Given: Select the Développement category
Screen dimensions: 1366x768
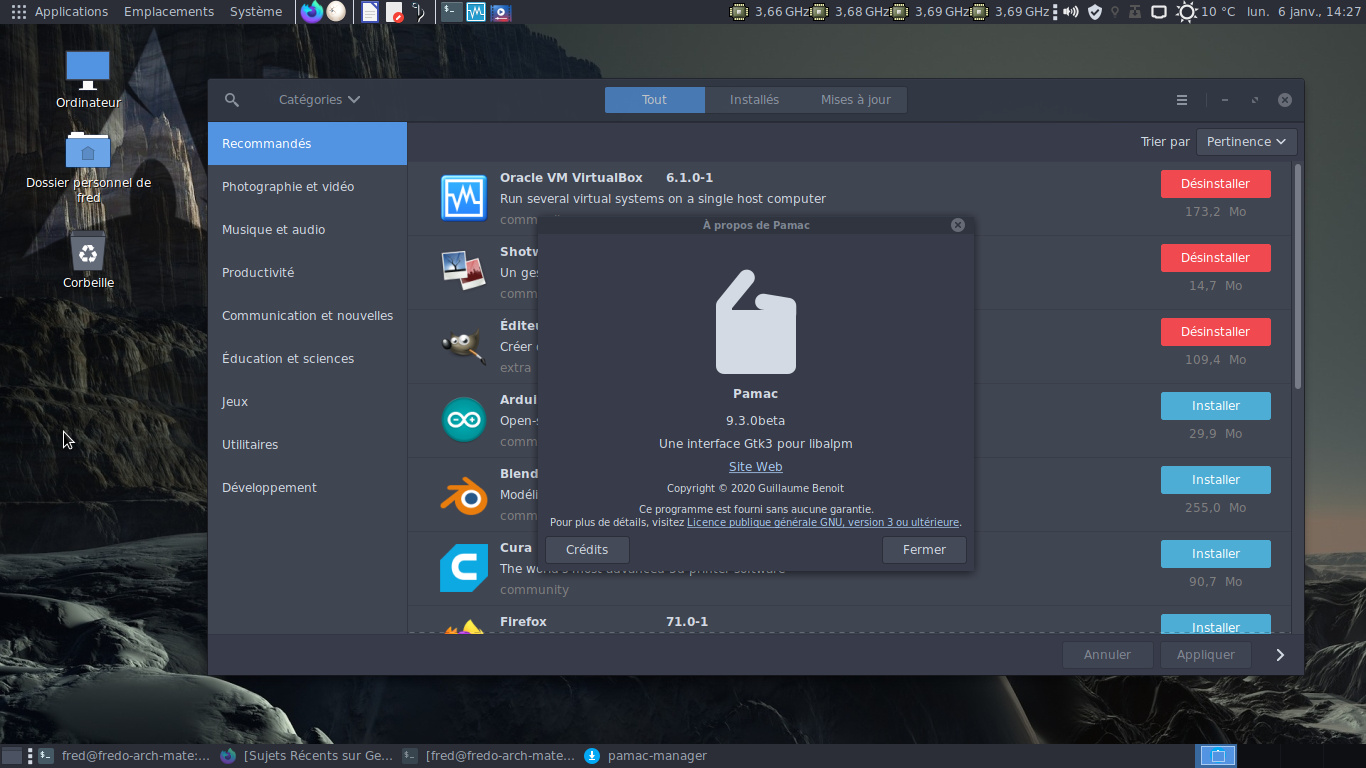Looking at the screenshot, I should pos(307,488).
